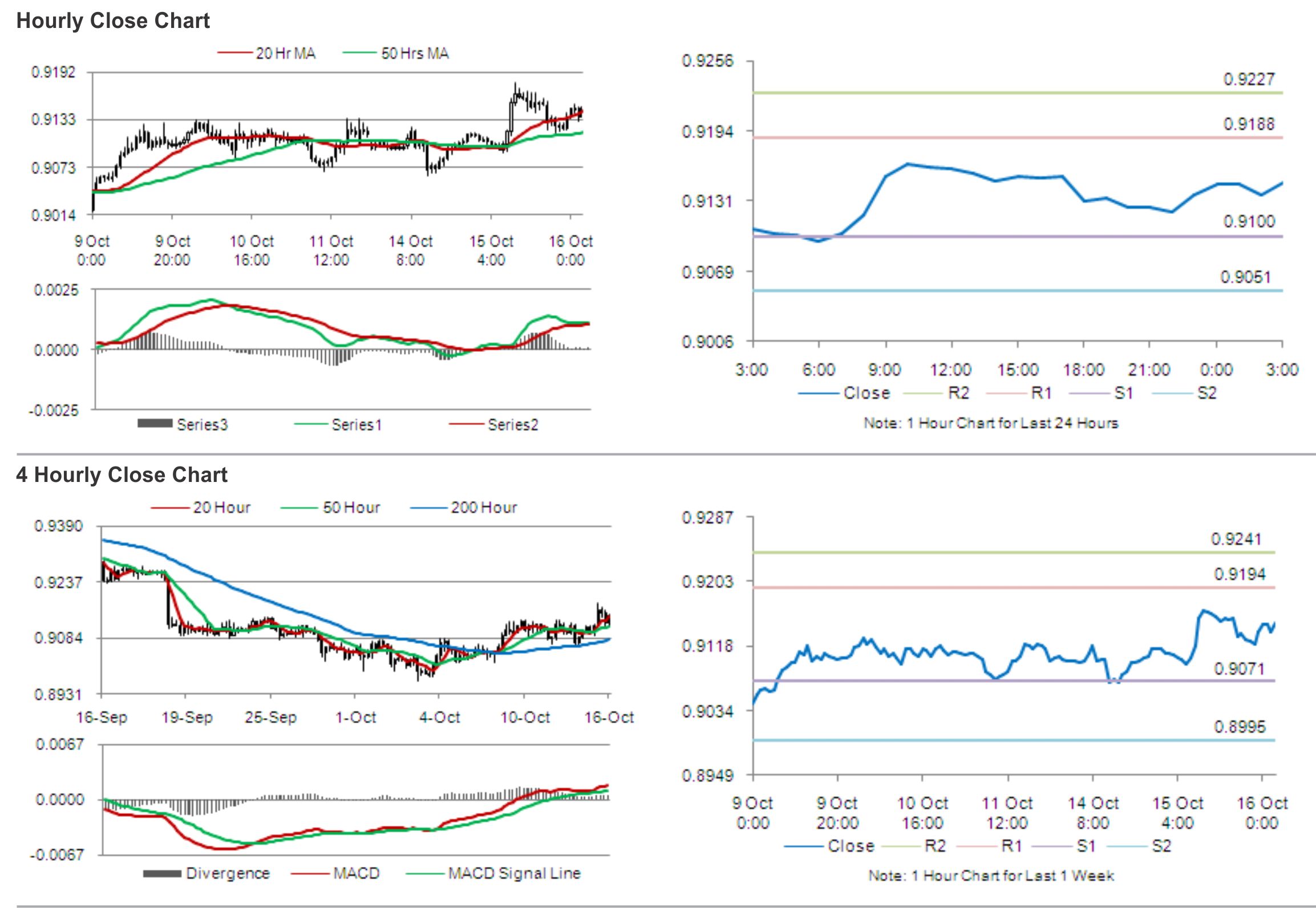Click the 4-Oct date label
This screenshot has height=908, width=1316.
pos(440,717)
